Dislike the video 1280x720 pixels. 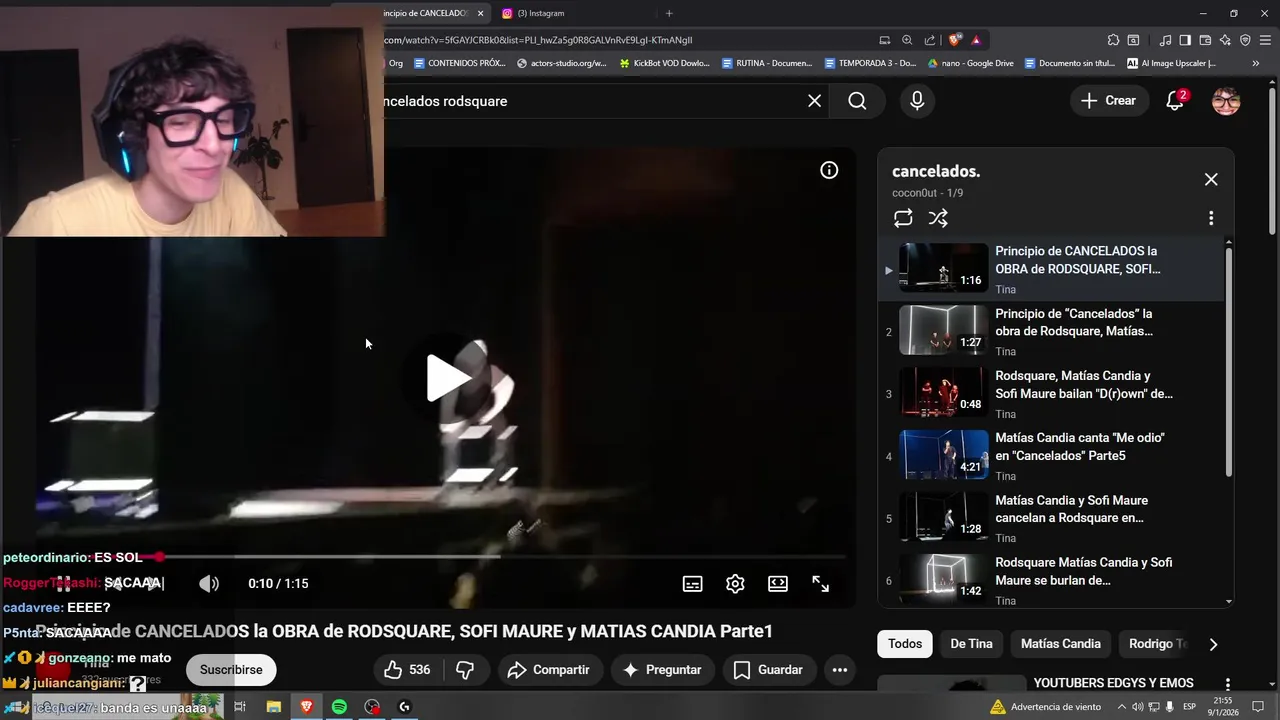coord(466,670)
